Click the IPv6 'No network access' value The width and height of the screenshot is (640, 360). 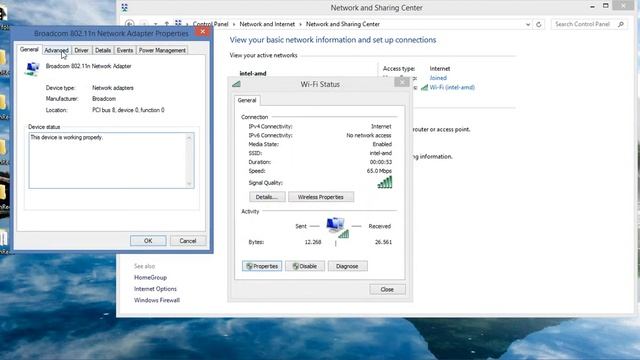click(x=369, y=136)
